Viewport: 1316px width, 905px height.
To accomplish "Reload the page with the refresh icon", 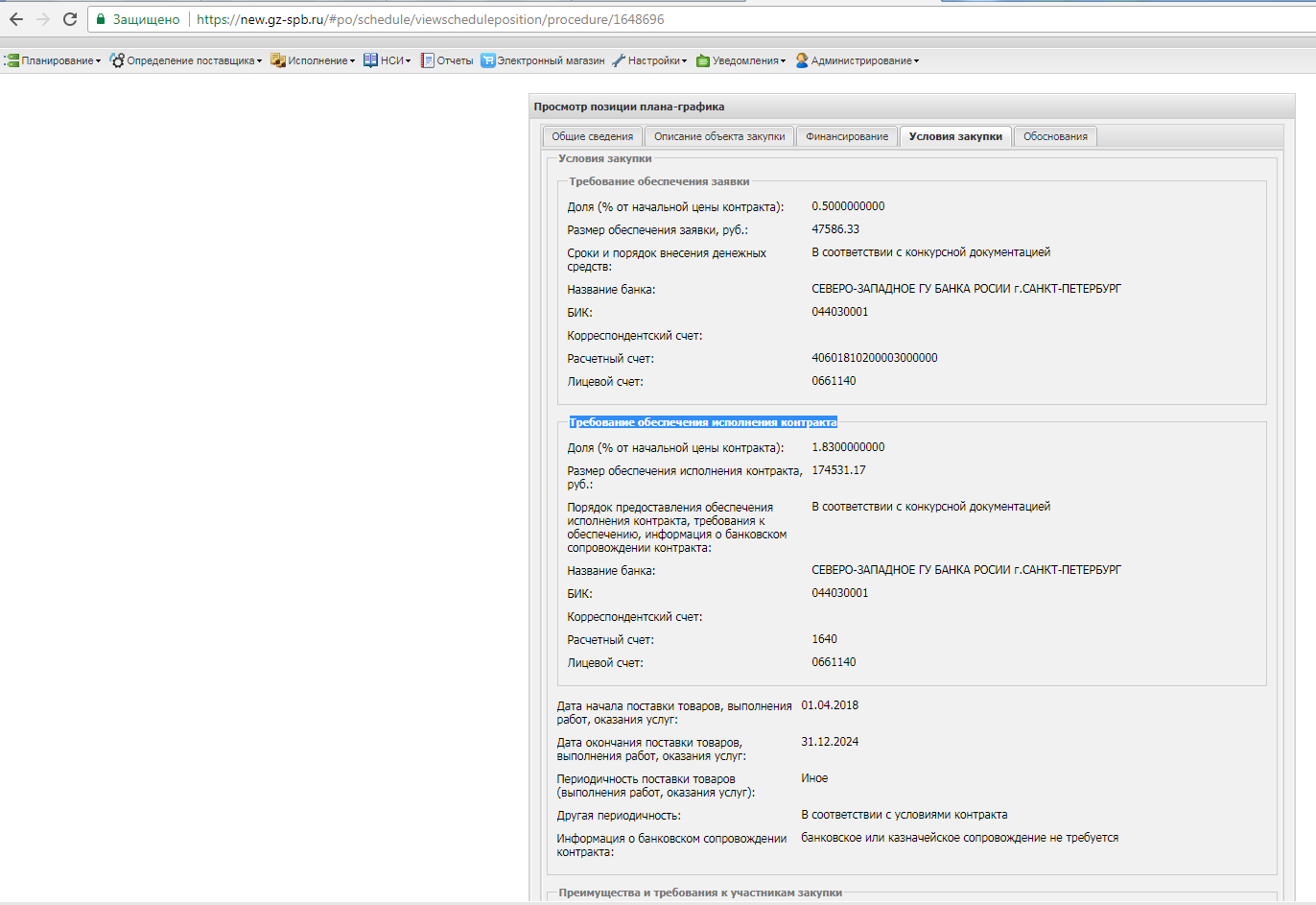I will click(70, 19).
